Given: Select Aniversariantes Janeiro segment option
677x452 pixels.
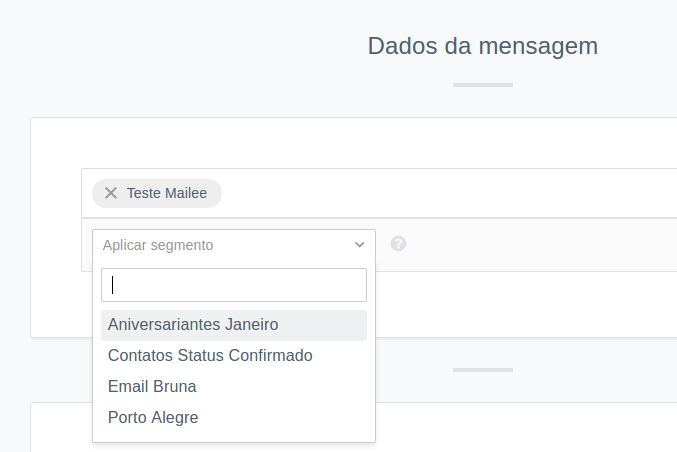Looking at the screenshot, I should coord(193,325).
